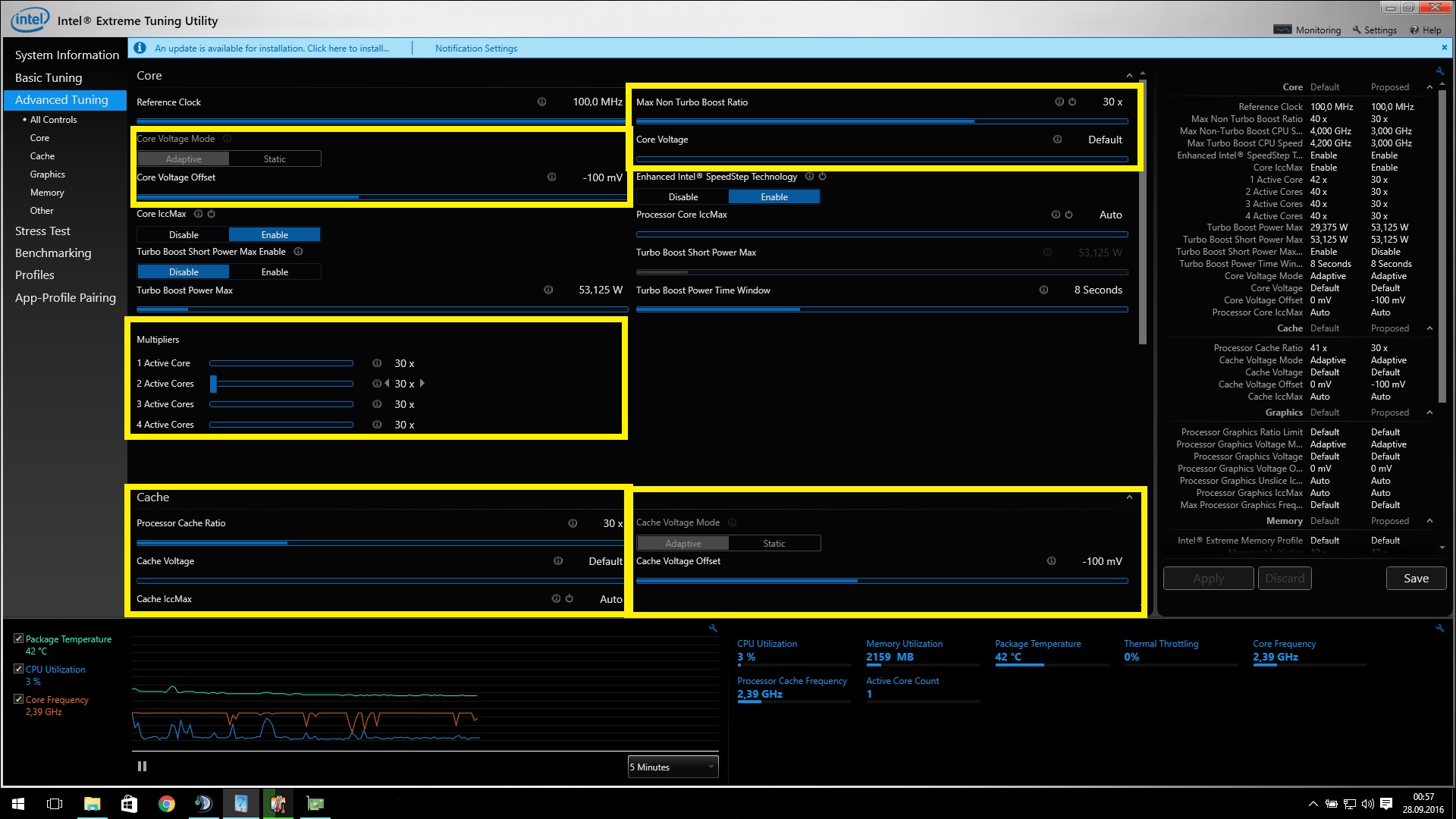Close the update notification bar
Image resolution: width=1456 pixels, height=819 pixels.
1444,48
